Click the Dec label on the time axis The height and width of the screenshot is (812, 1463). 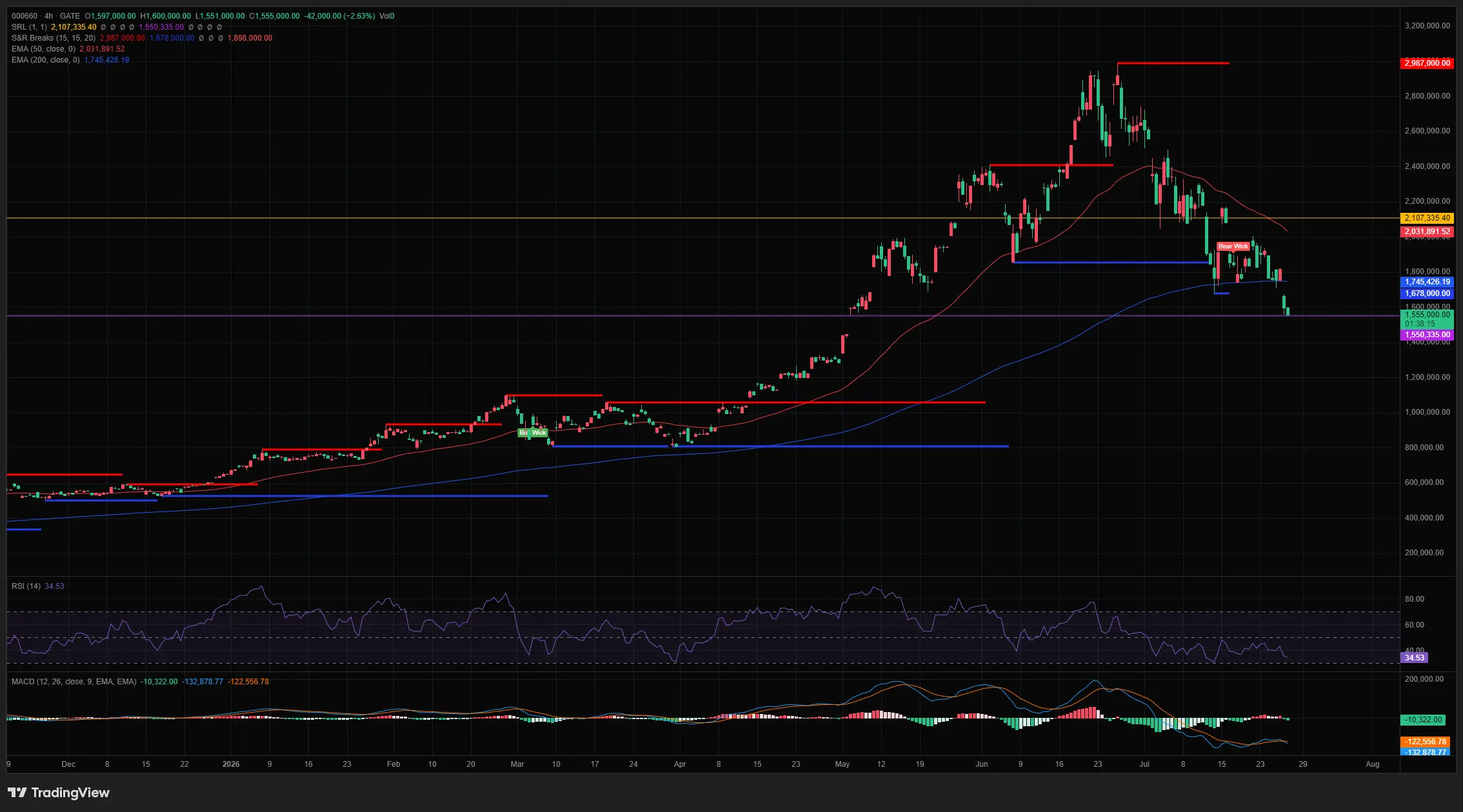[68, 764]
